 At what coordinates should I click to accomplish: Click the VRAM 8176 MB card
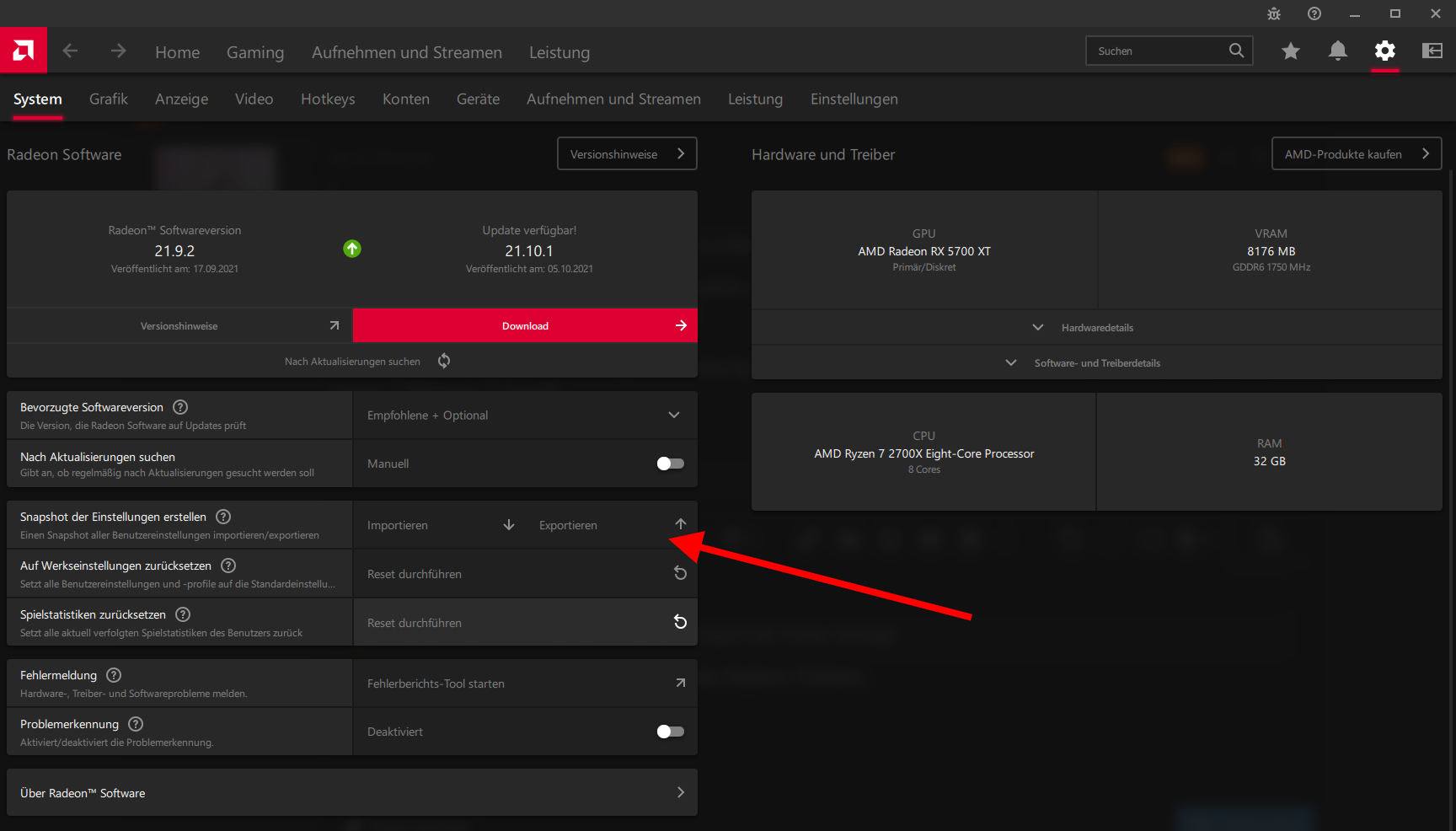[x=1271, y=249]
